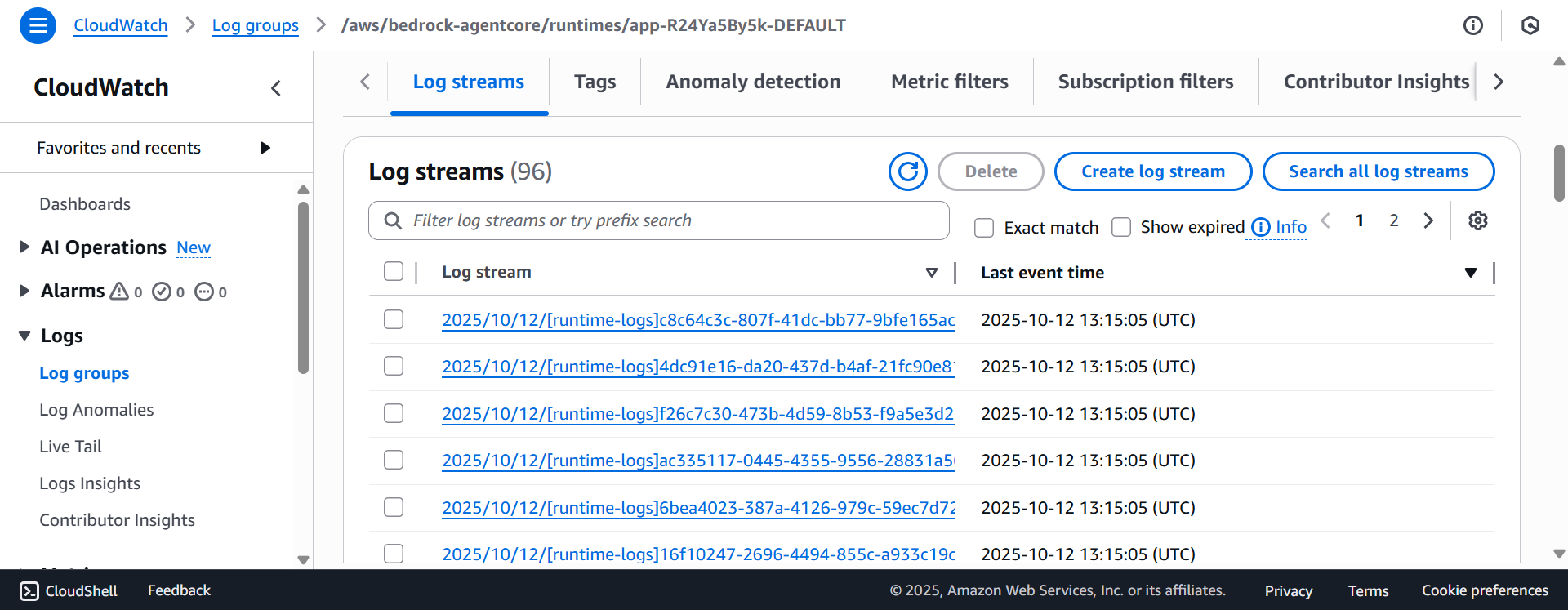
Task: Click the Info circle icon beside Show expired
Action: pos(1261,227)
